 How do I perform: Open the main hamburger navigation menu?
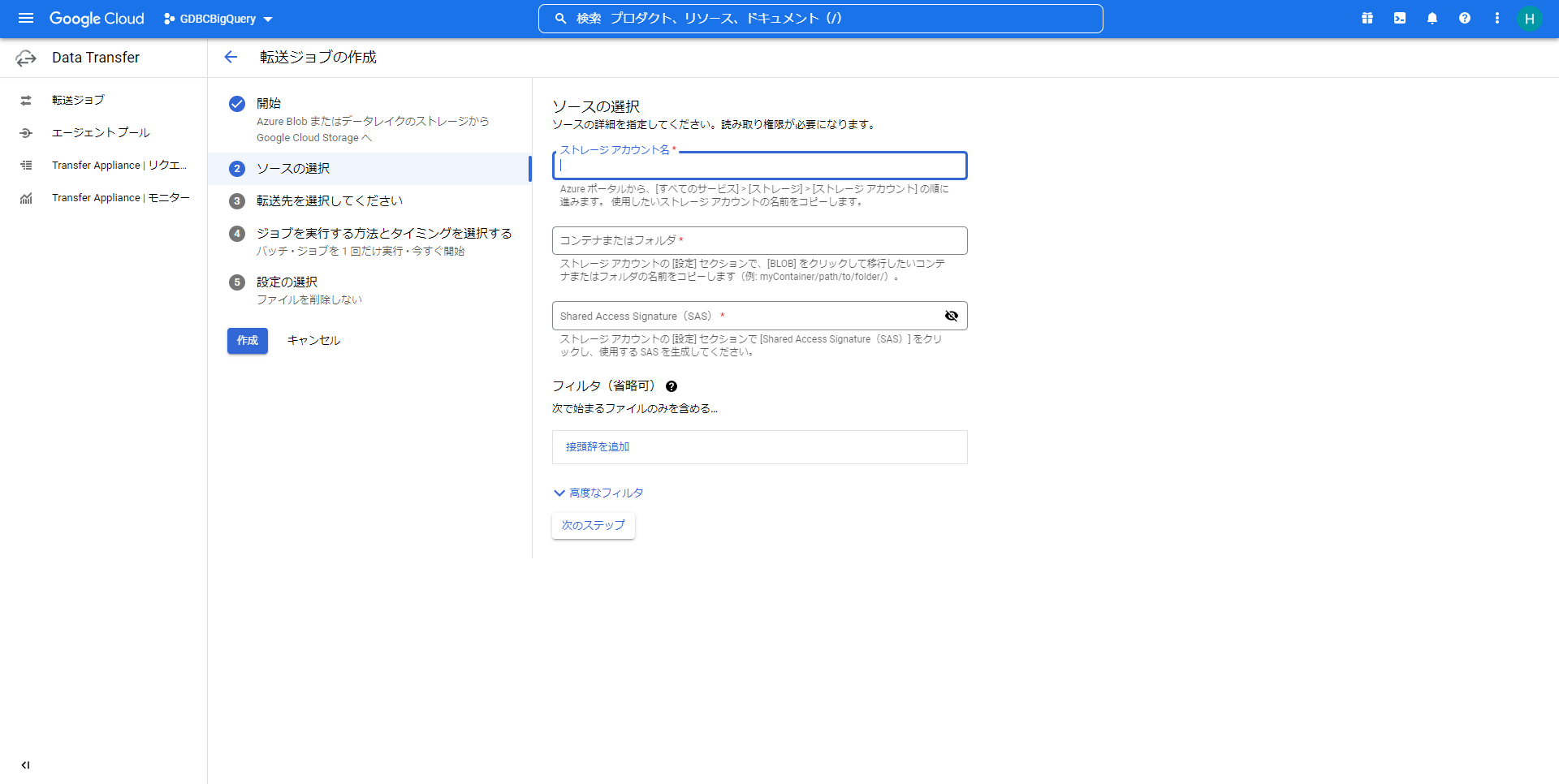point(26,18)
